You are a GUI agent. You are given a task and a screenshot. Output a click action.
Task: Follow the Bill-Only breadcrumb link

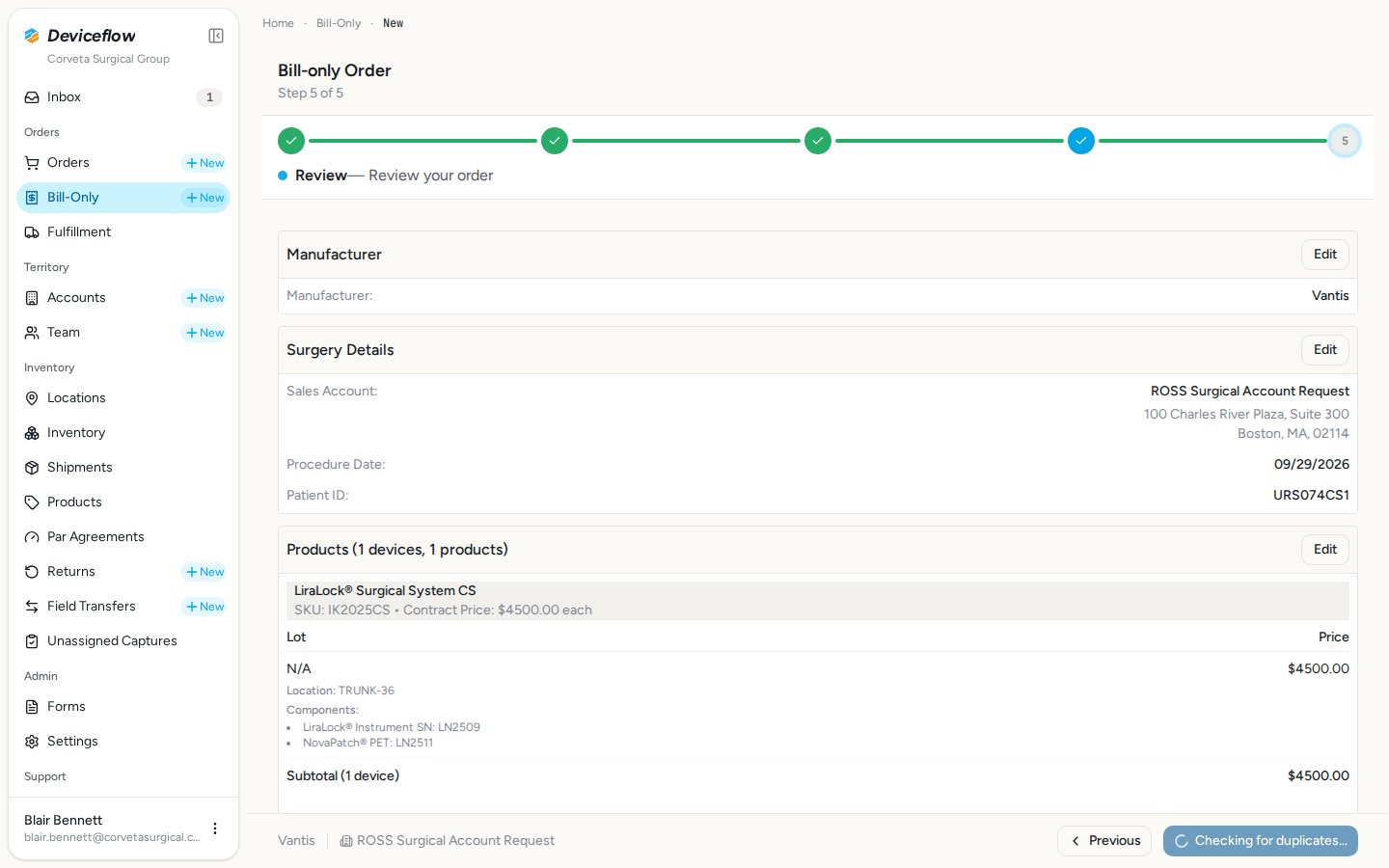coord(339,23)
